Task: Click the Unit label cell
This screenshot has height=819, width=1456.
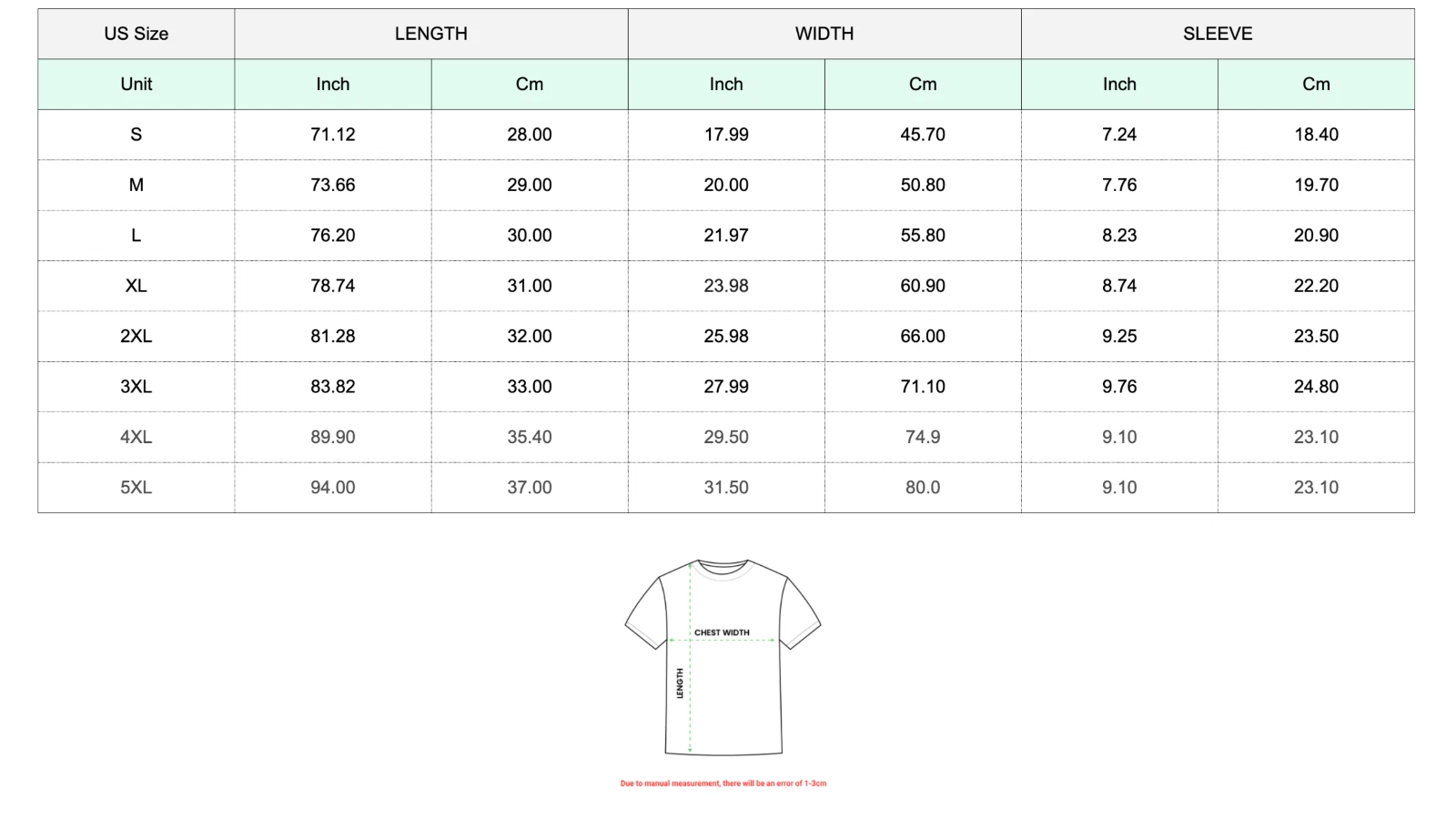Action: tap(136, 85)
